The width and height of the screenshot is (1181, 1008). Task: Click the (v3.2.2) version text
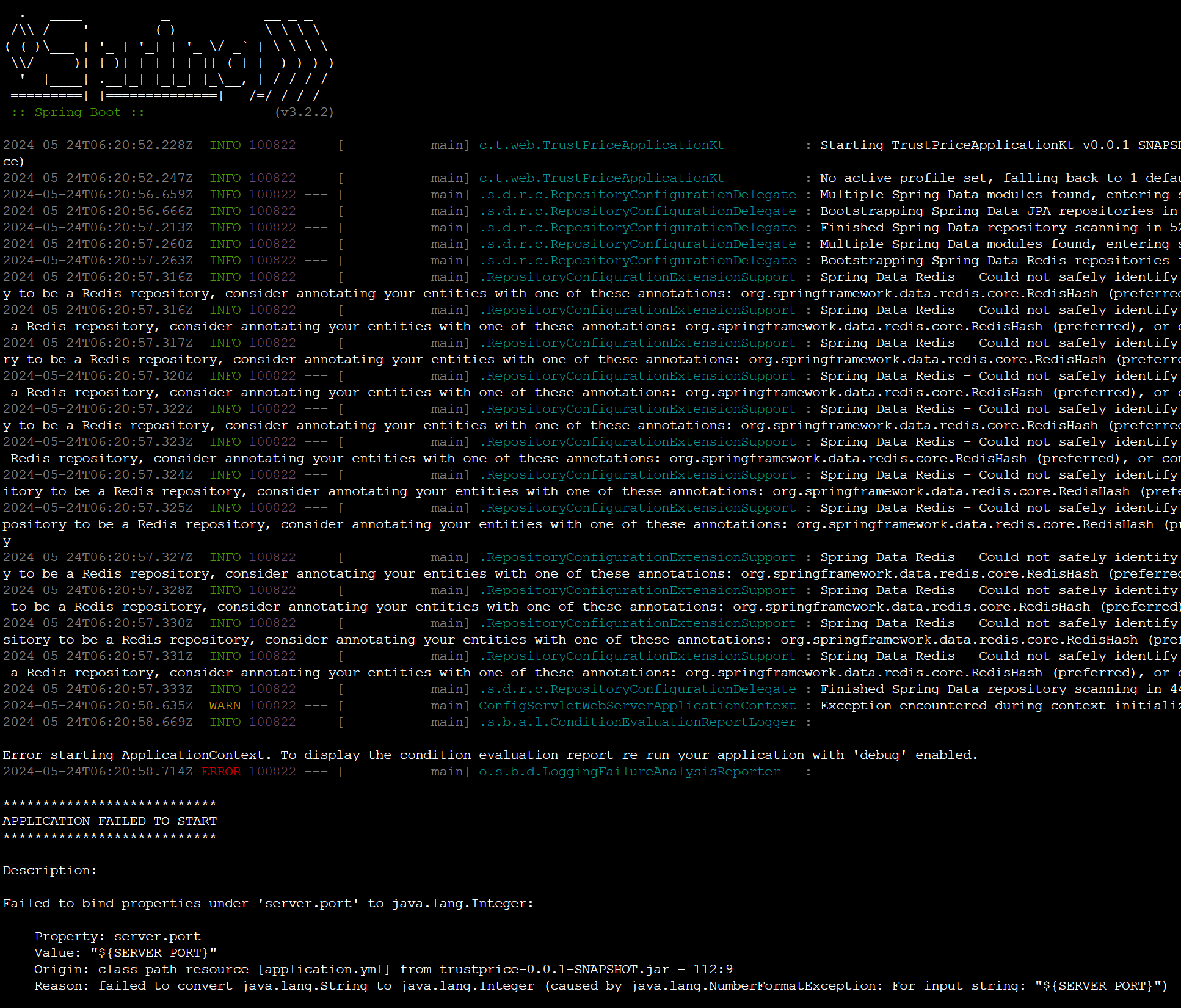point(304,112)
